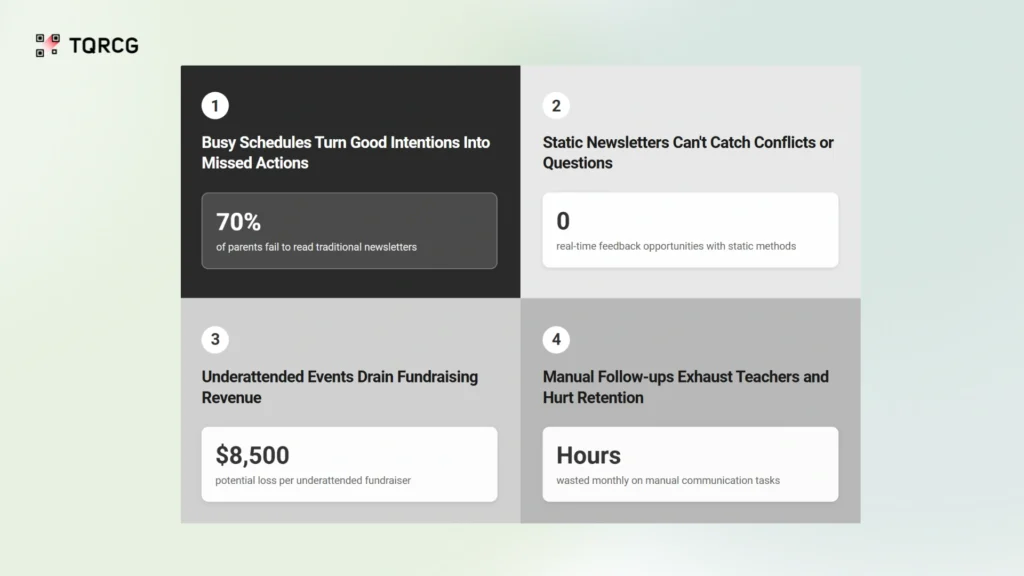Viewport: 1024px width, 576px height.
Task: Click the TQRCG brand name text
Action: (x=104, y=45)
